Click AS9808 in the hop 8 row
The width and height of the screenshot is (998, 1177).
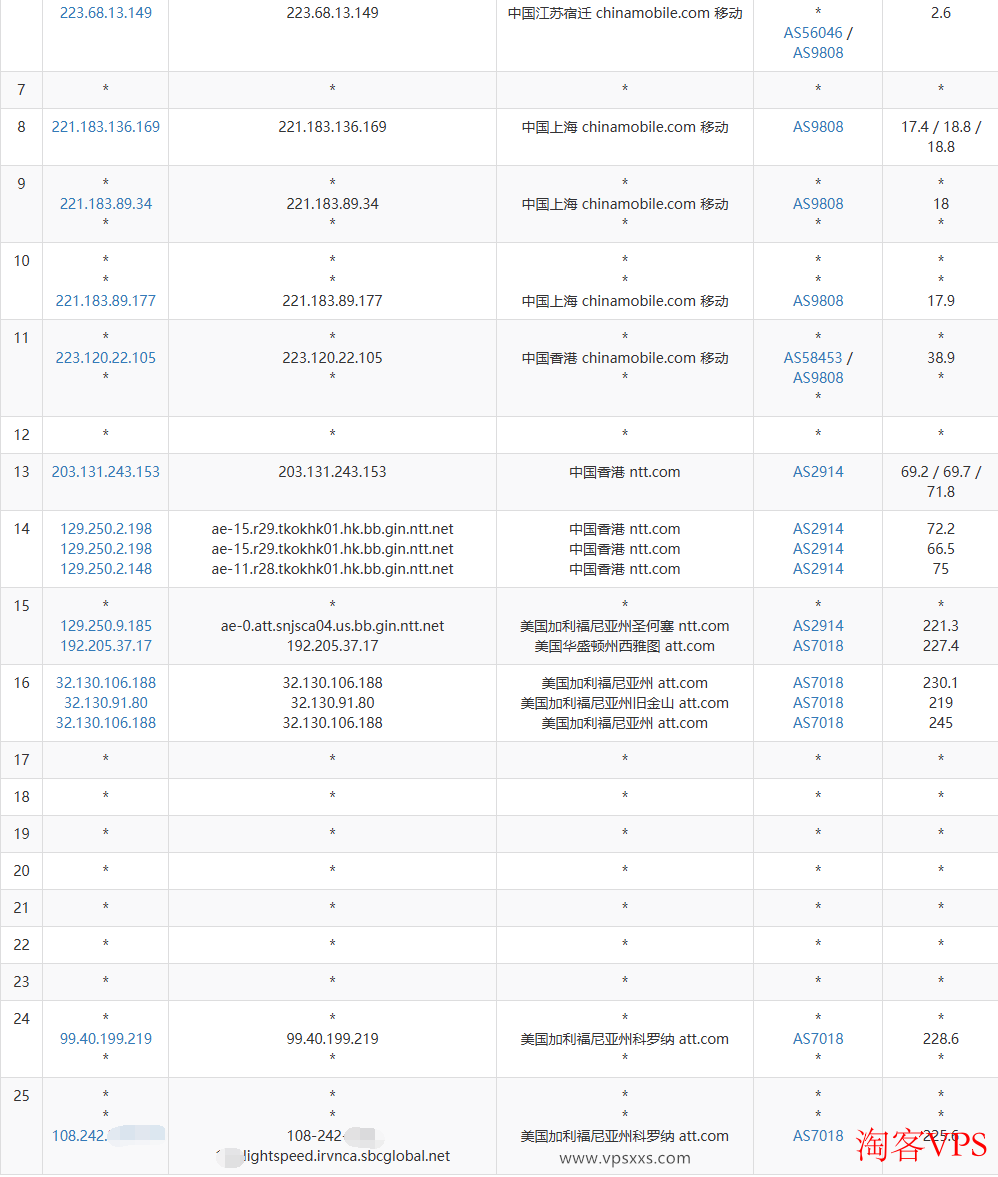click(818, 127)
